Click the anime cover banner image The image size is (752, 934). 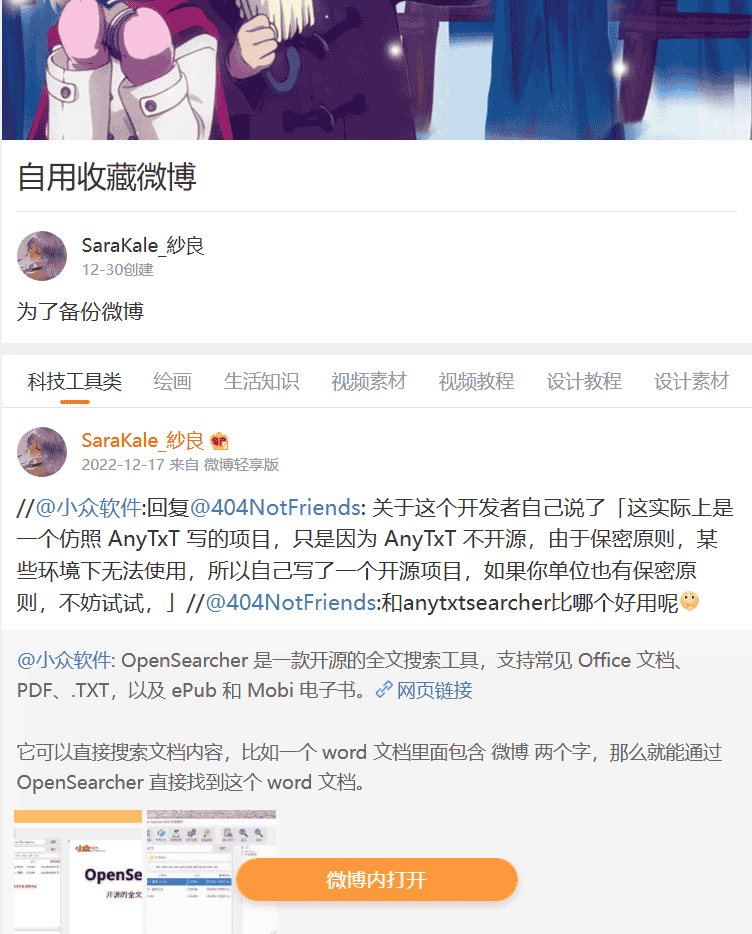coord(377,70)
